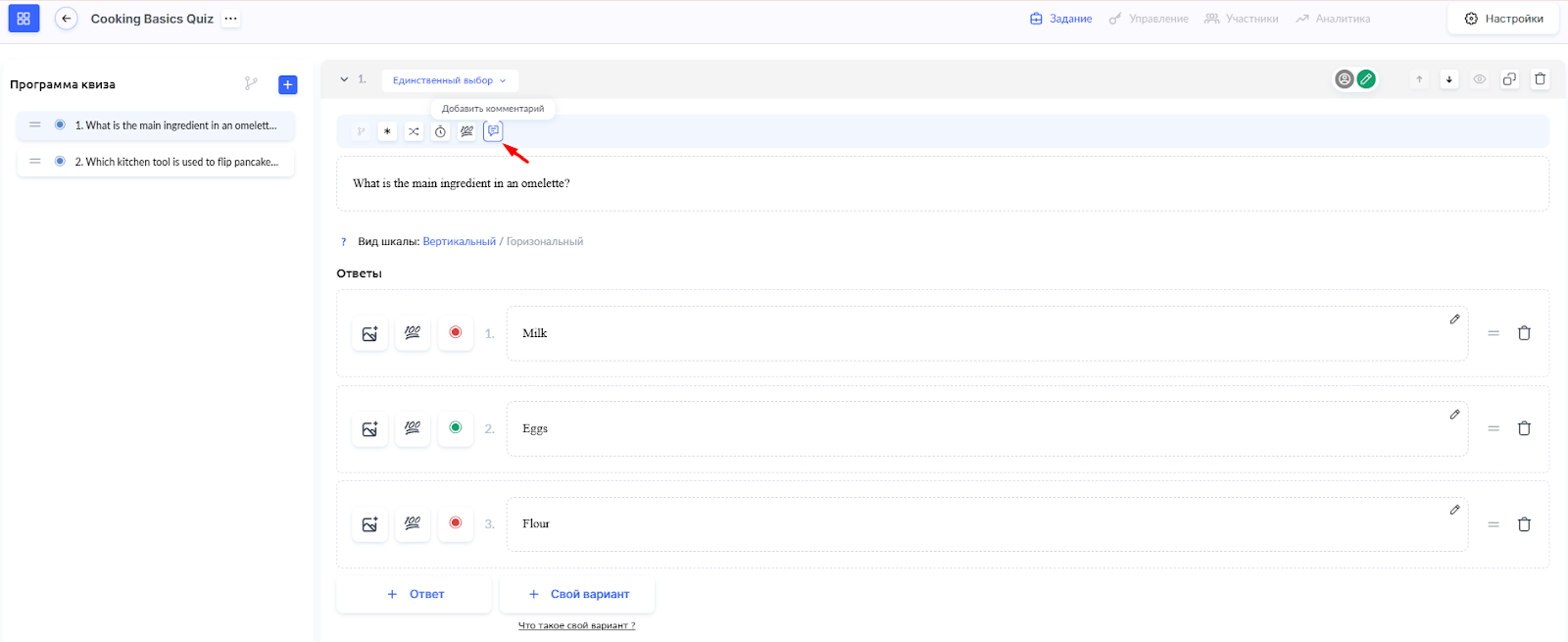Toggle correctness marker of Eggs answer

click(456, 427)
